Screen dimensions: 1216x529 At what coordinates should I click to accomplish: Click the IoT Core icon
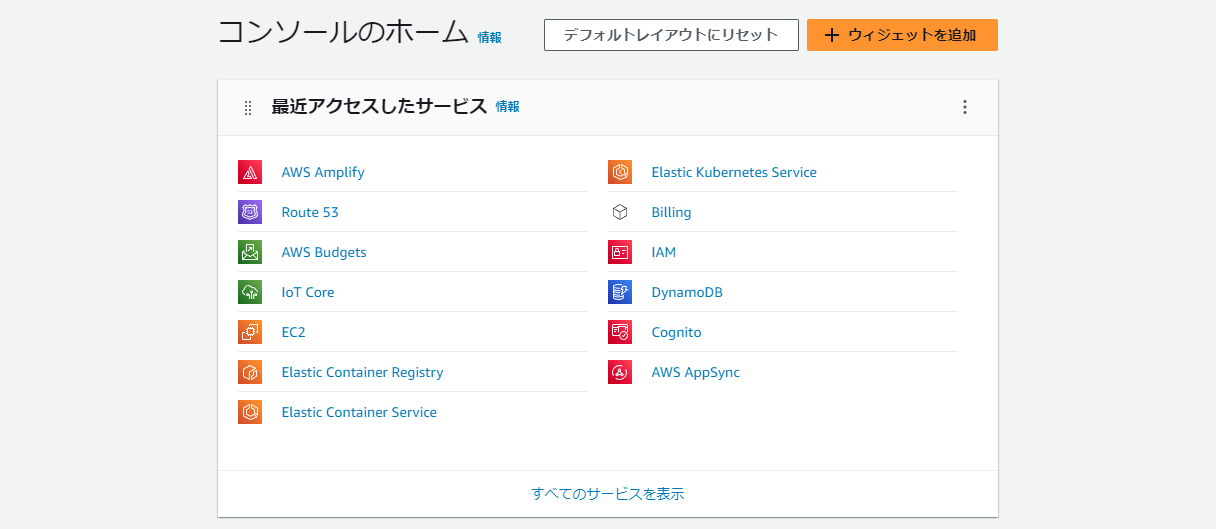coord(250,292)
